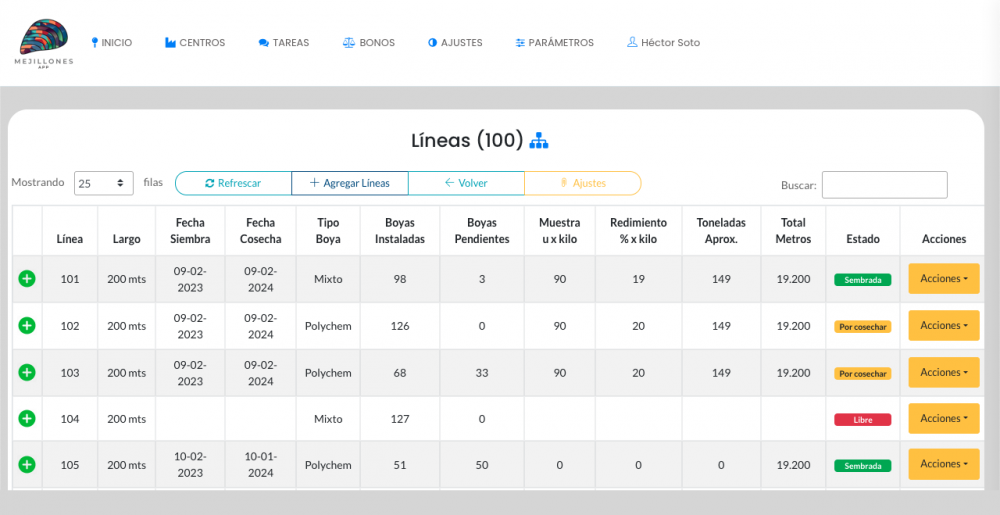Sort by Boyas Instaladas column header
The height and width of the screenshot is (515, 1000).
tap(400, 231)
